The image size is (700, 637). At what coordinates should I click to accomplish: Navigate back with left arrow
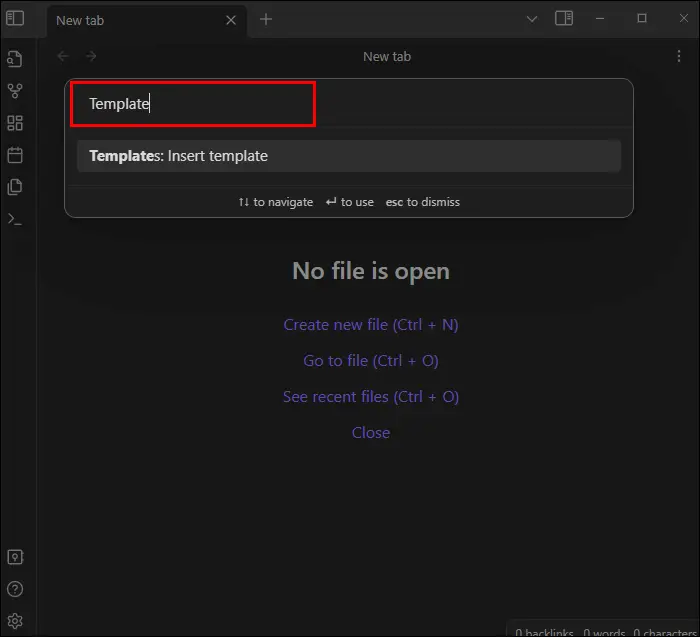pyautogui.click(x=63, y=56)
